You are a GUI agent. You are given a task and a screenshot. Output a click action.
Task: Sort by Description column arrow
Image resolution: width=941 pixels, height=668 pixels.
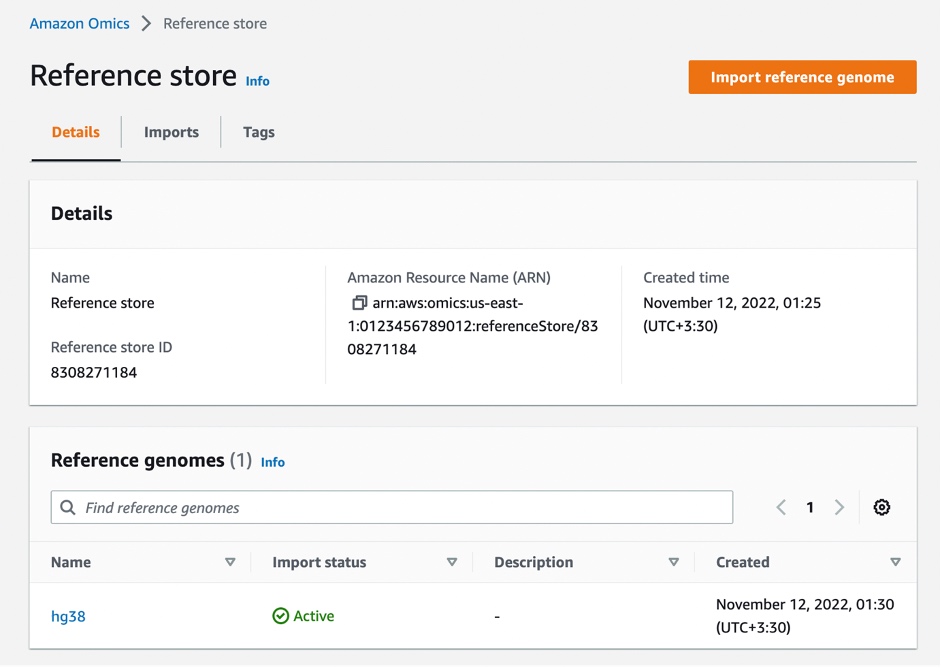point(673,563)
